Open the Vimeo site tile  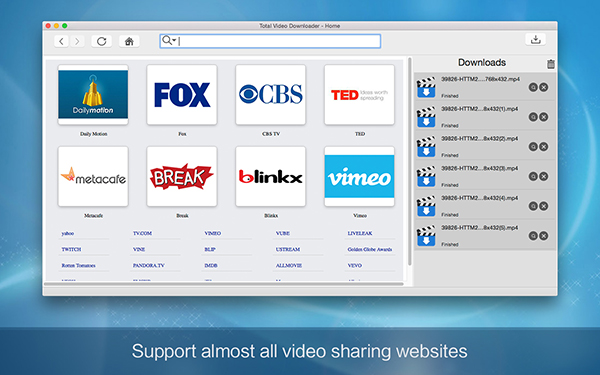[x=359, y=176]
